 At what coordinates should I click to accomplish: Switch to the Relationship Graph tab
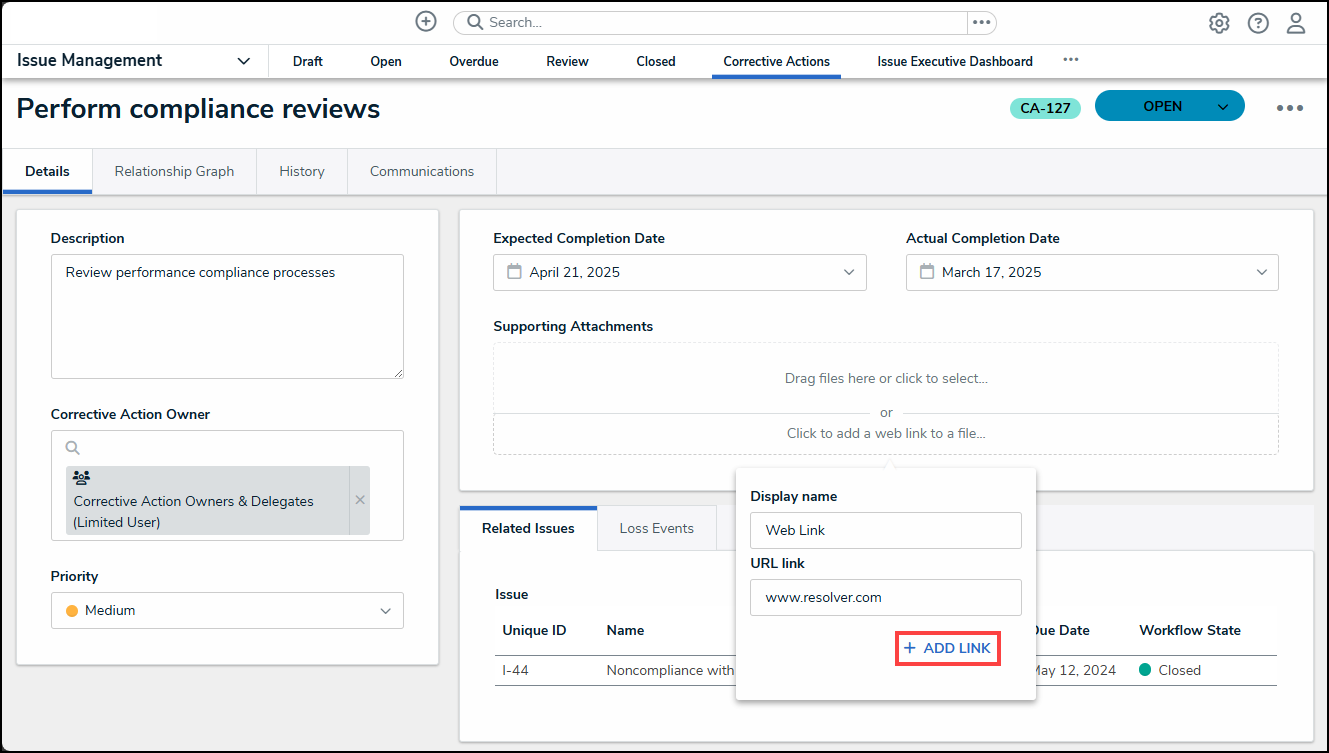tap(174, 171)
